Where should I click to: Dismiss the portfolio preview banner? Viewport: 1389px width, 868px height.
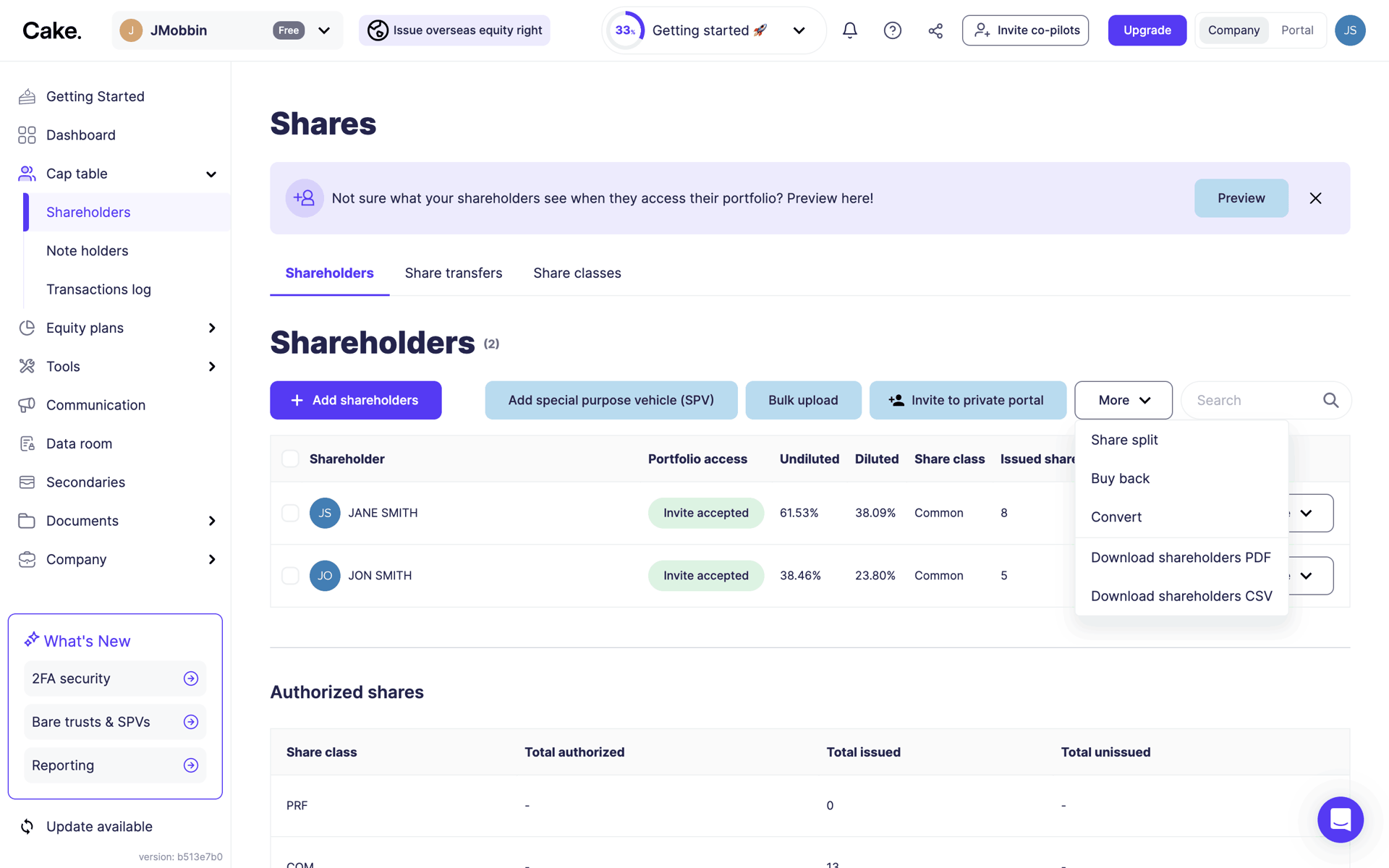click(x=1315, y=198)
